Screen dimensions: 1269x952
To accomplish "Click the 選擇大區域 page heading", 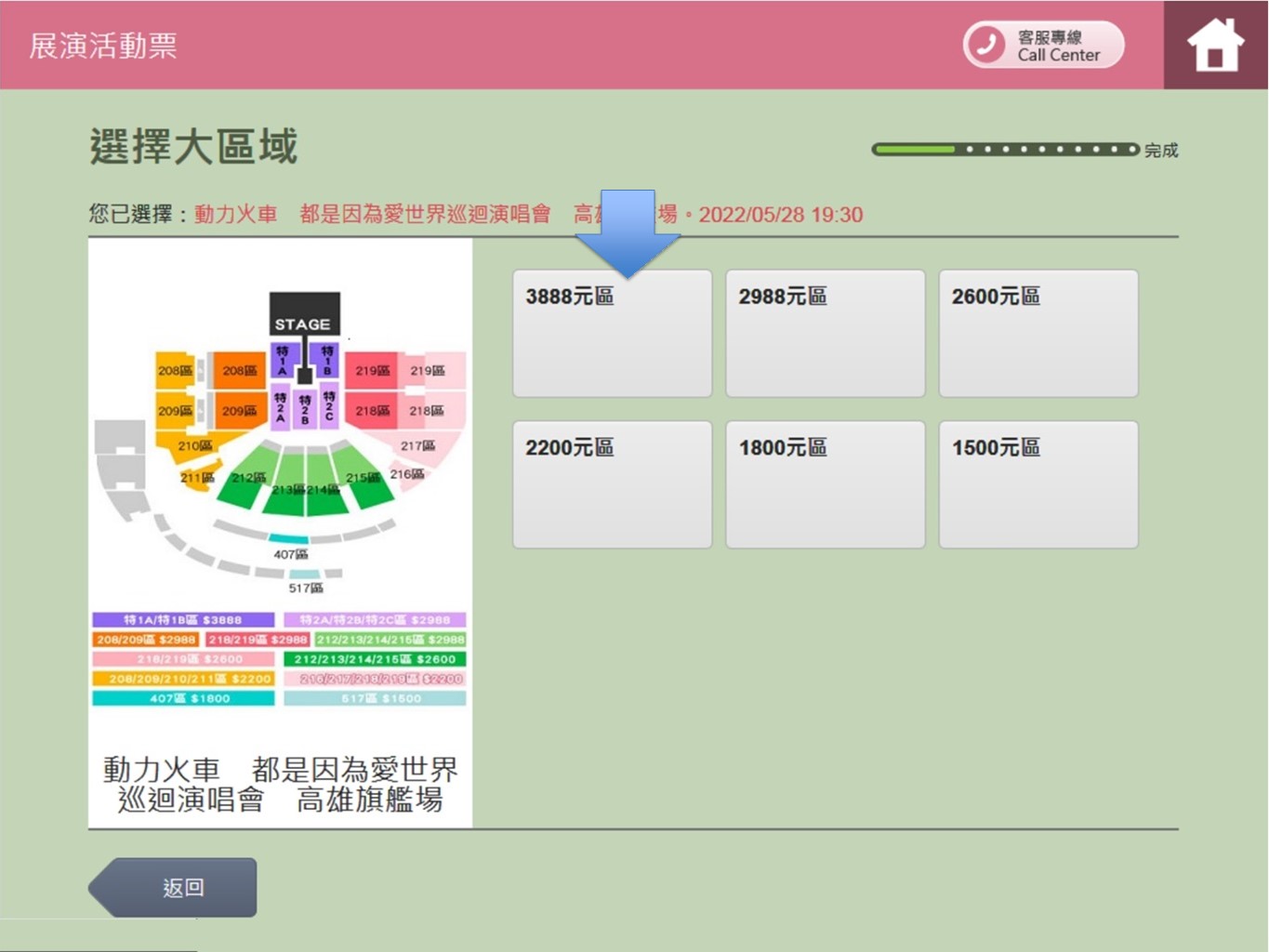I will [x=193, y=147].
